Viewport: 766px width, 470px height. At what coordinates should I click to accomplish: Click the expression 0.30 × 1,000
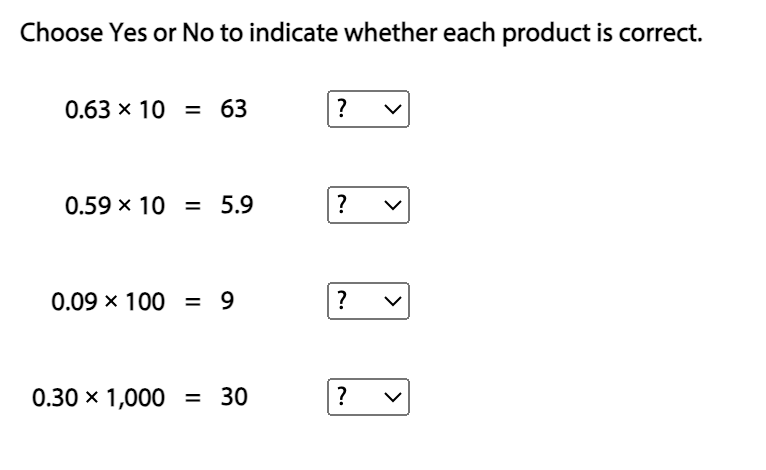tap(98, 397)
